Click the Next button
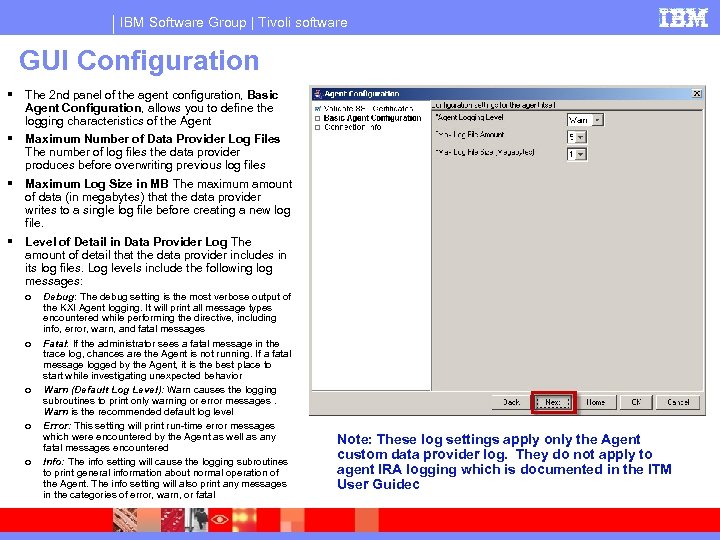This screenshot has height=540, width=720. tap(553, 402)
